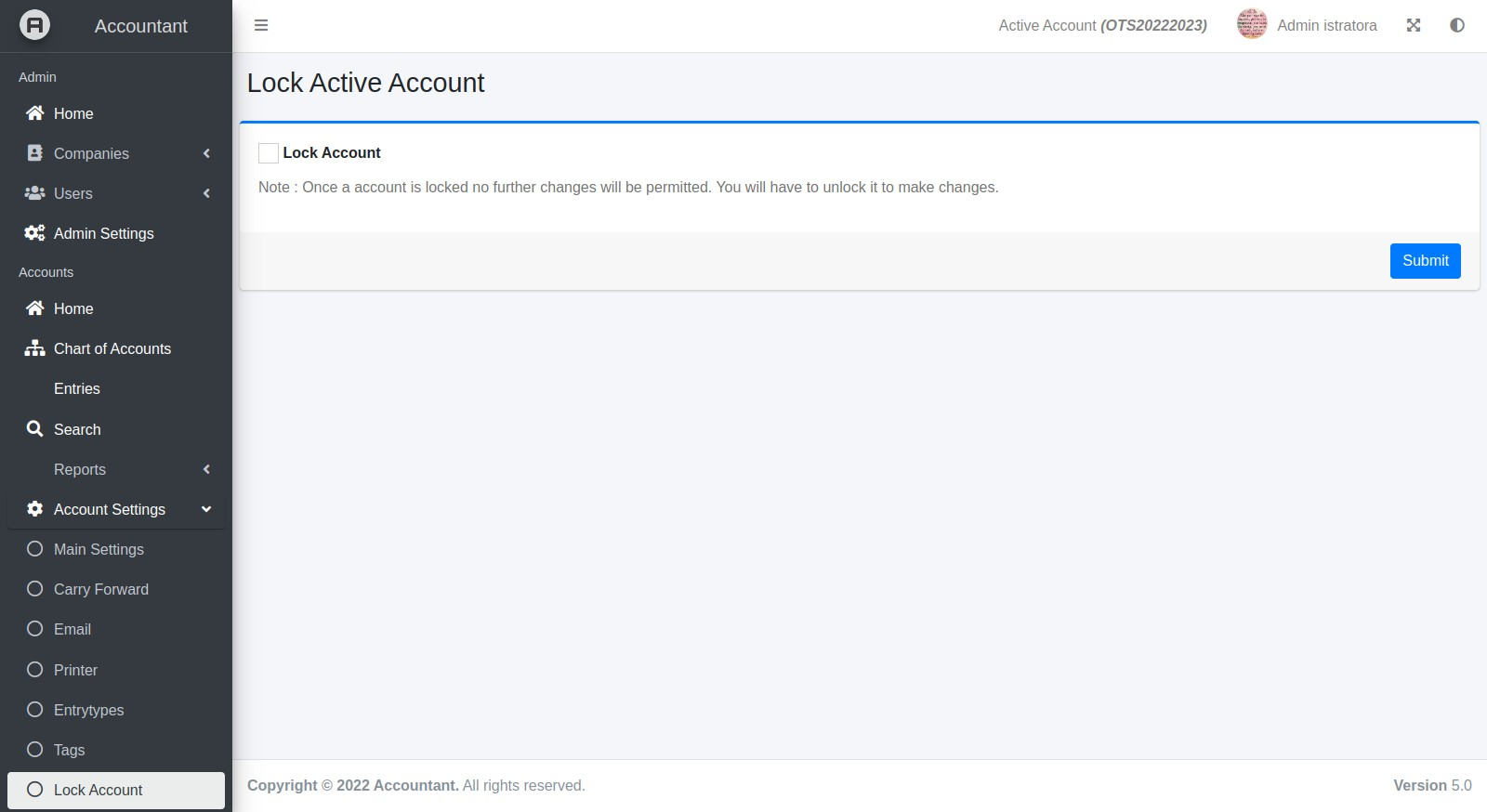Expand the Companies submenu arrow

coord(206,153)
